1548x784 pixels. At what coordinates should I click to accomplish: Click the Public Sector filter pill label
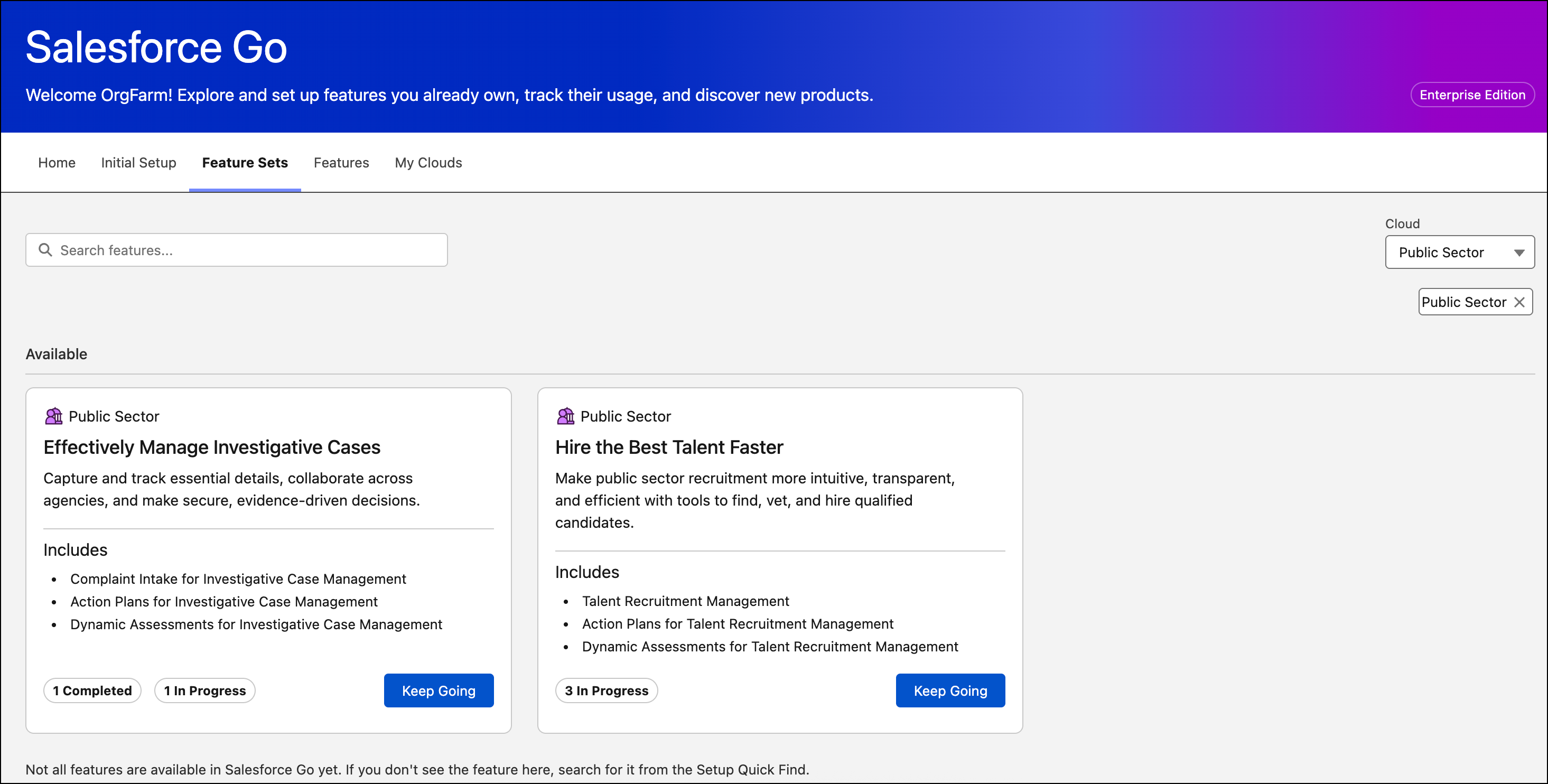pyautogui.click(x=1464, y=302)
